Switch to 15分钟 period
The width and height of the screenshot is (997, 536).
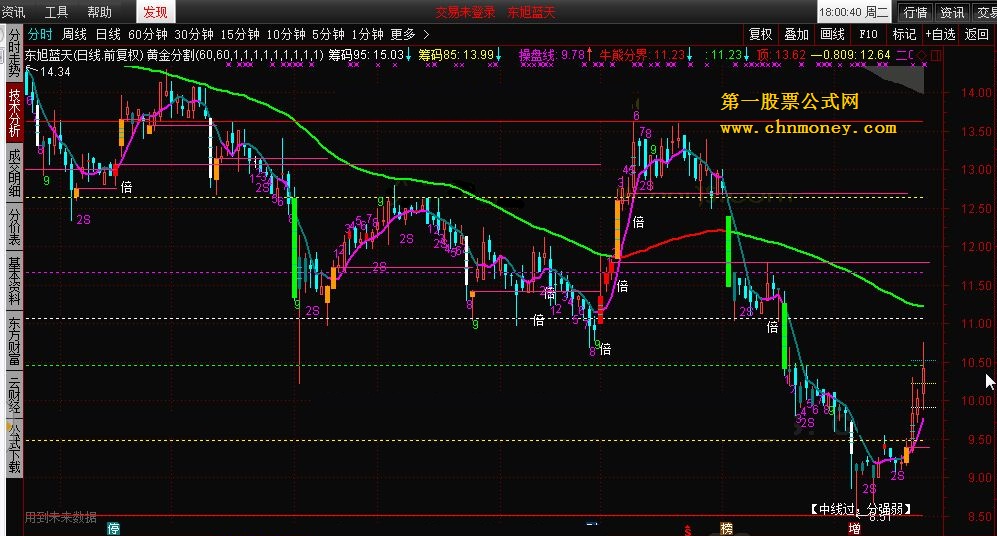coord(240,34)
